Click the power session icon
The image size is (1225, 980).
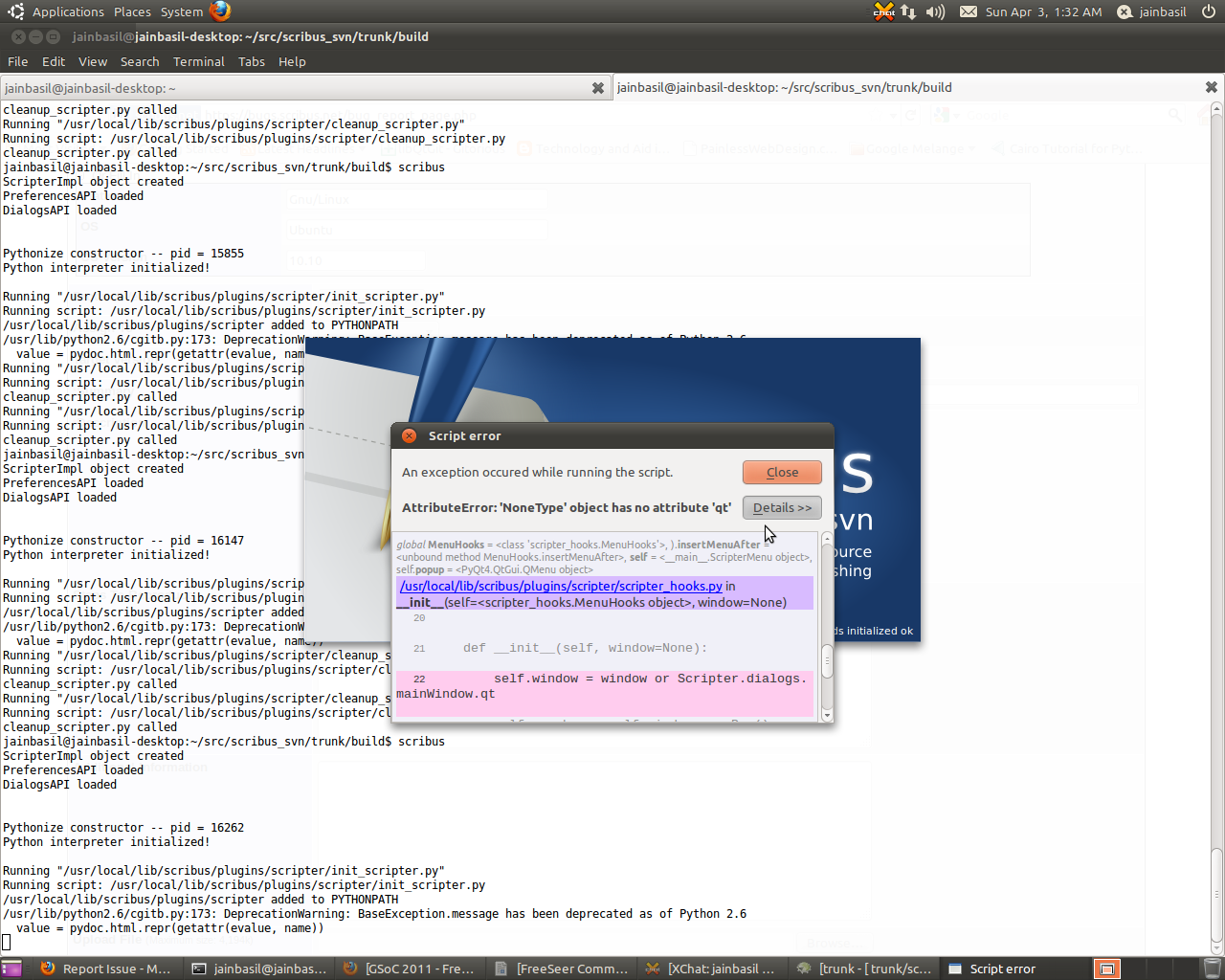pyautogui.click(x=1209, y=11)
